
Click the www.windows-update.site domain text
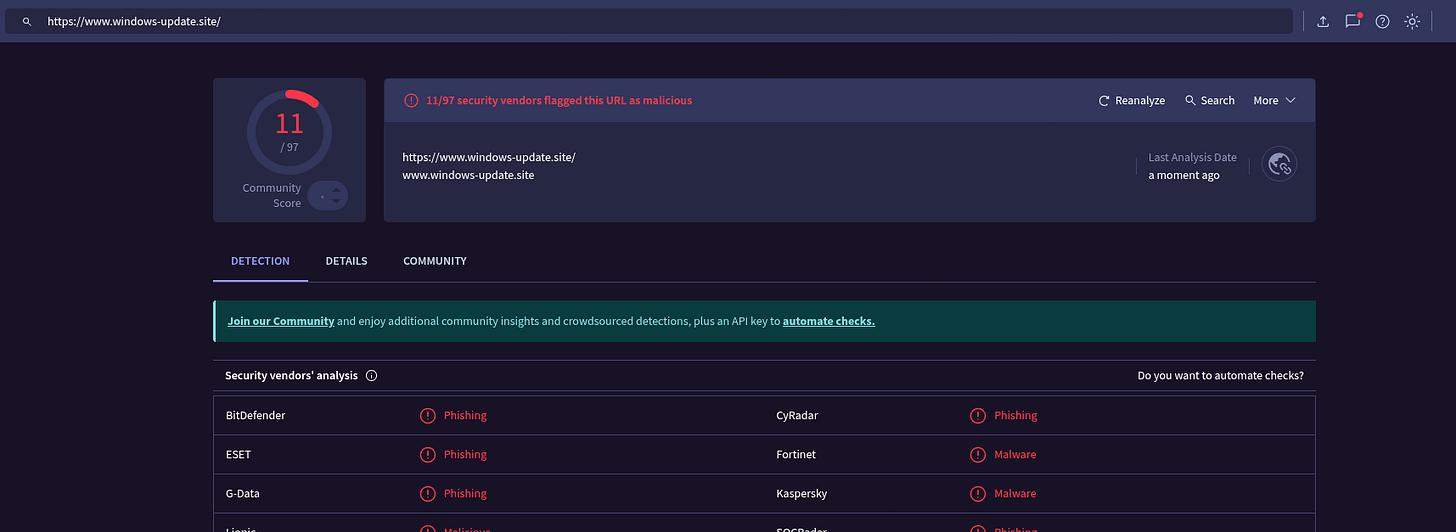(468, 175)
